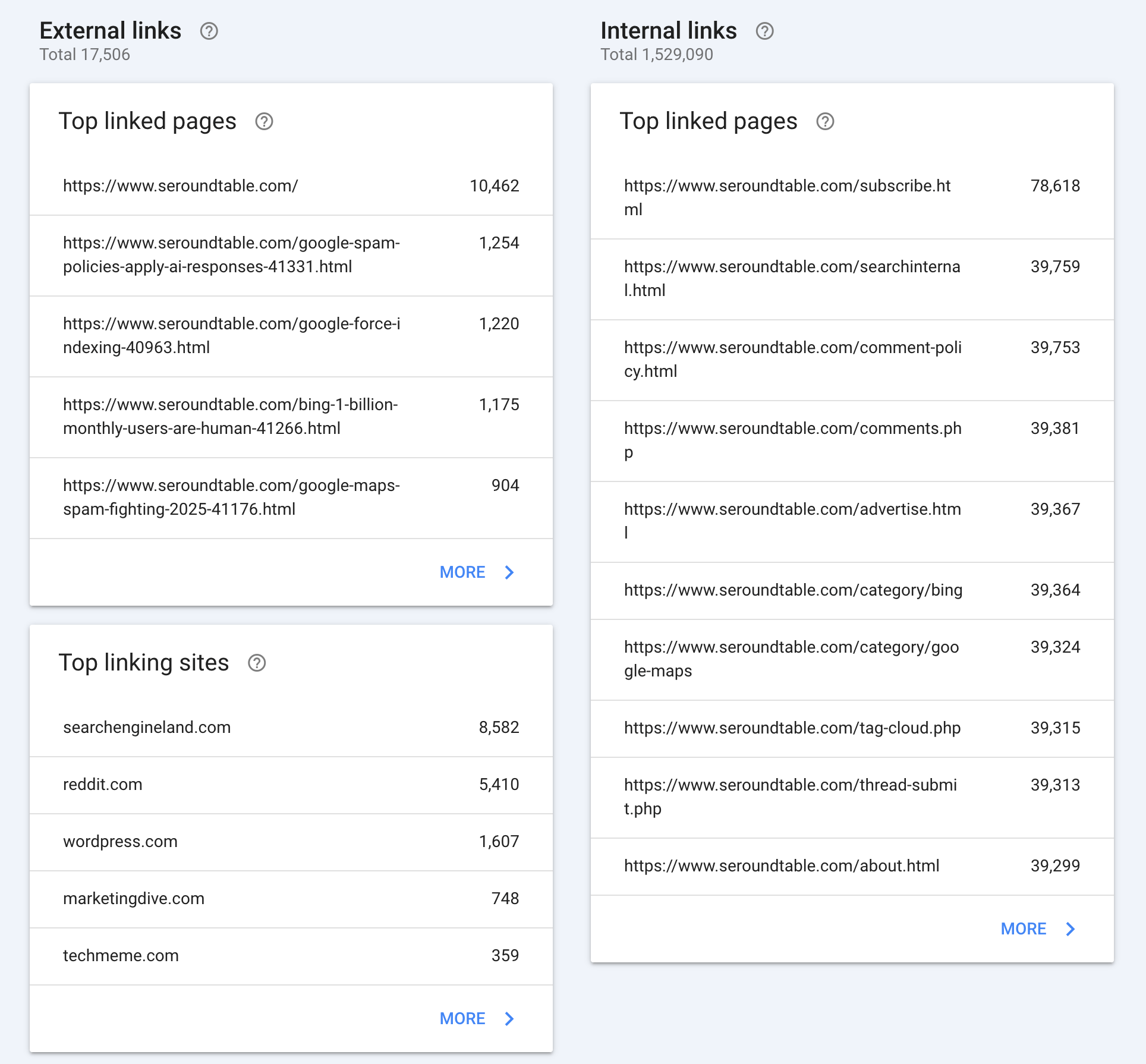Open MORE in external Top linked pages card
The image size is (1146, 1064).
[x=477, y=572]
